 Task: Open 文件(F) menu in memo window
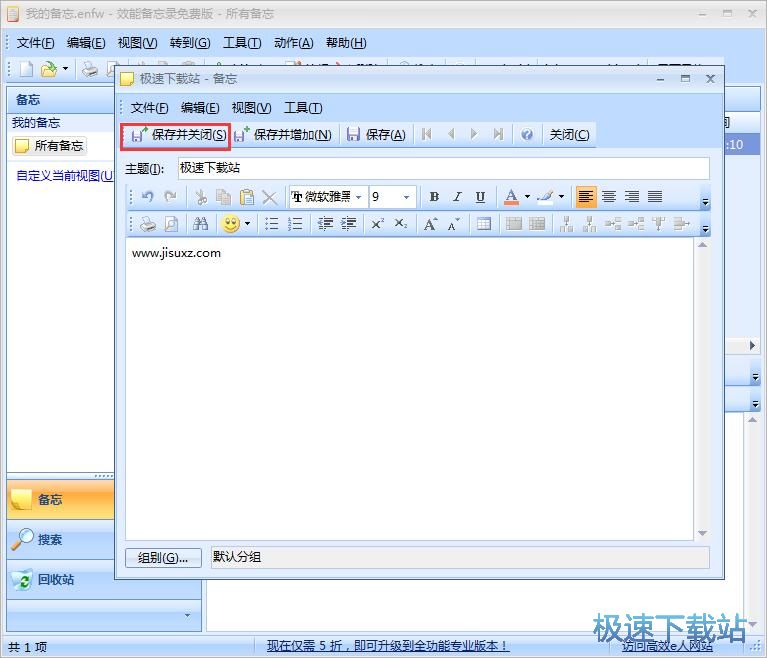pos(149,108)
